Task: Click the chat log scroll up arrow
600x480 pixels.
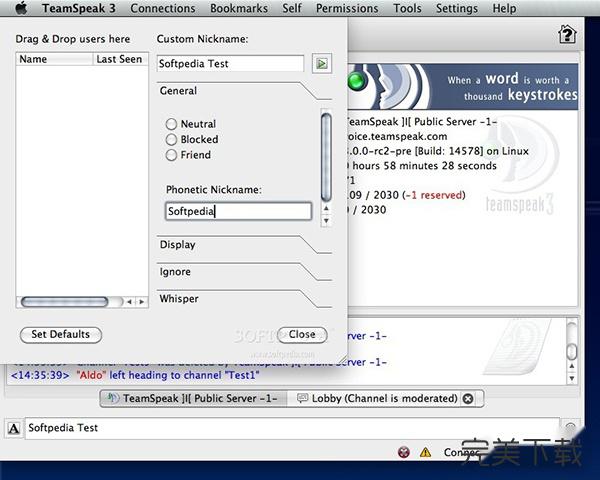Action: (x=572, y=366)
